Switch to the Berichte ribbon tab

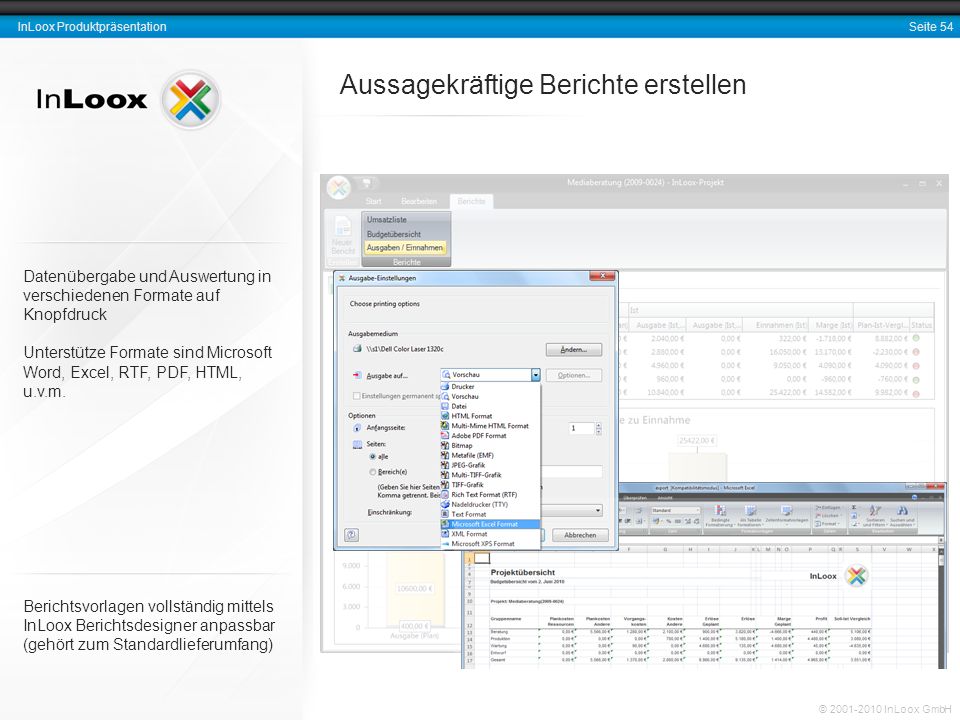471,201
